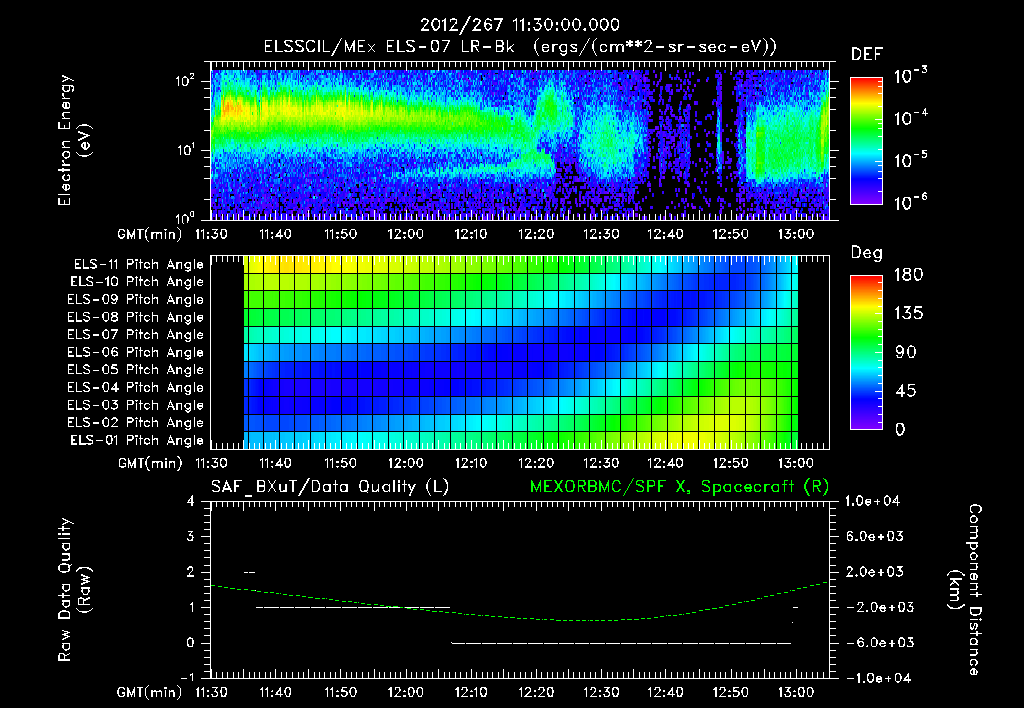Image resolution: width=1024 pixels, height=708 pixels.
Task: Click the plot timestamp 2012/267 11:30:00.000
Action: pos(520,25)
